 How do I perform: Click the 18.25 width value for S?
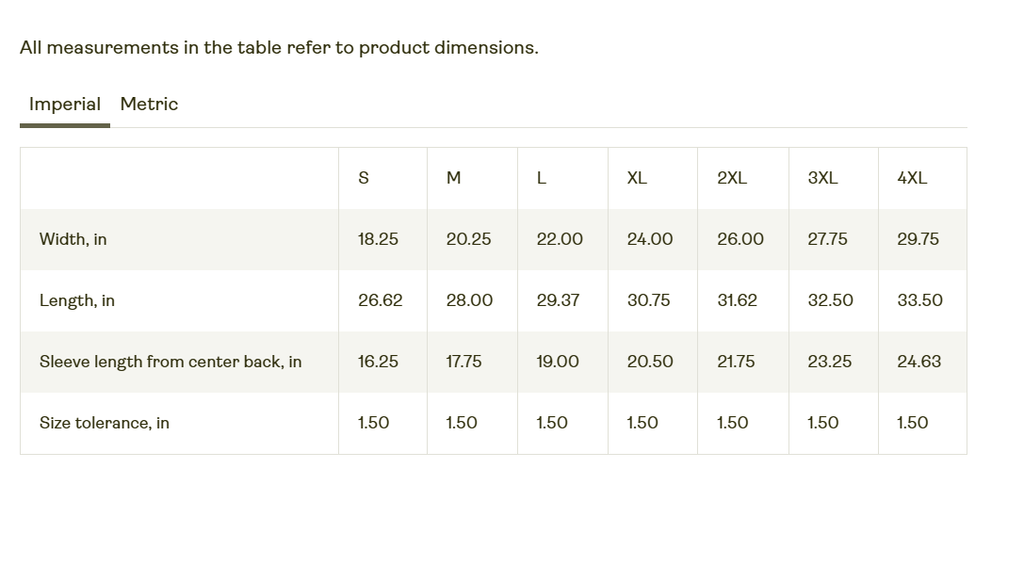click(378, 239)
